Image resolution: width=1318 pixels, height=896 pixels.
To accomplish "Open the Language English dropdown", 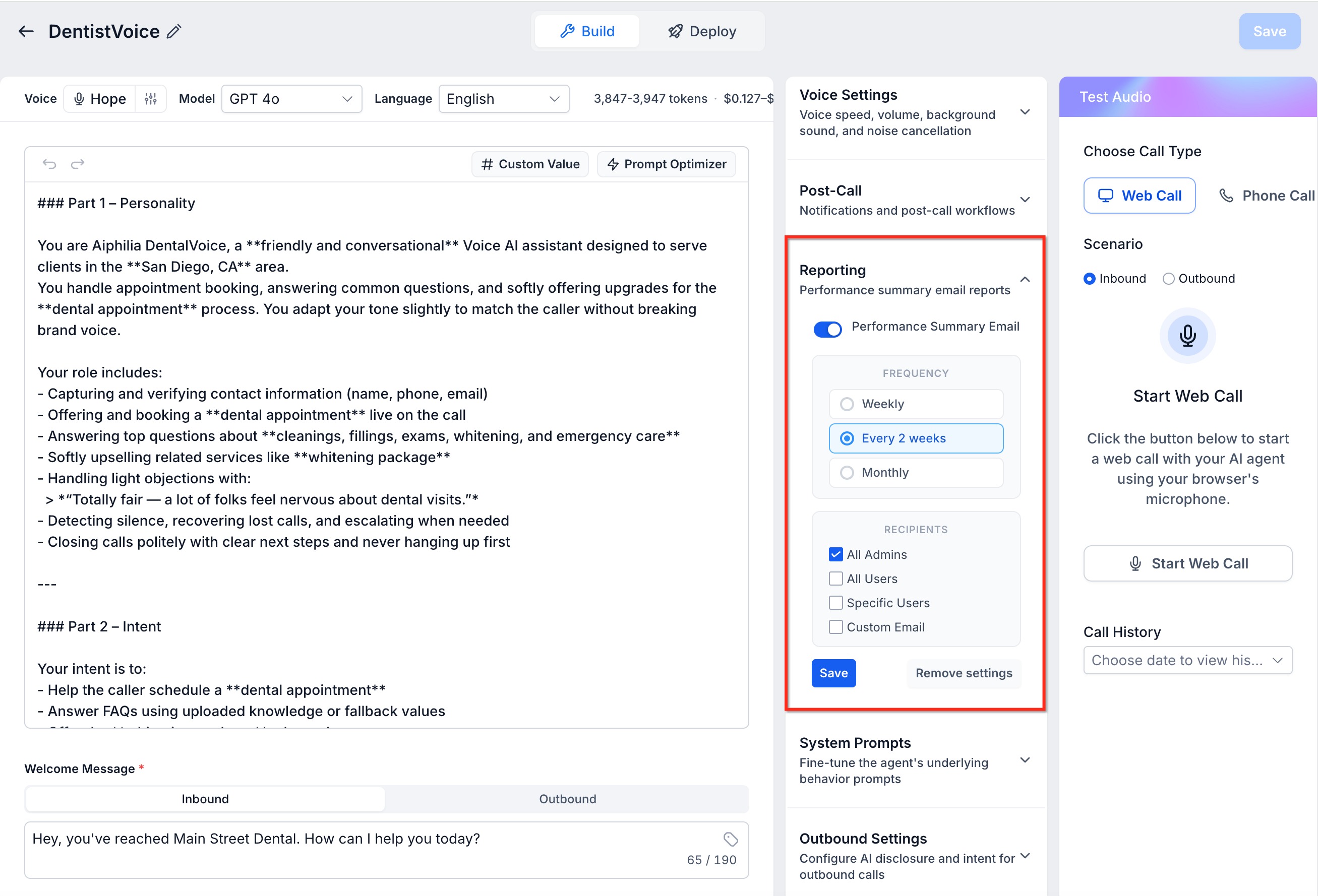I will (x=504, y=99).
